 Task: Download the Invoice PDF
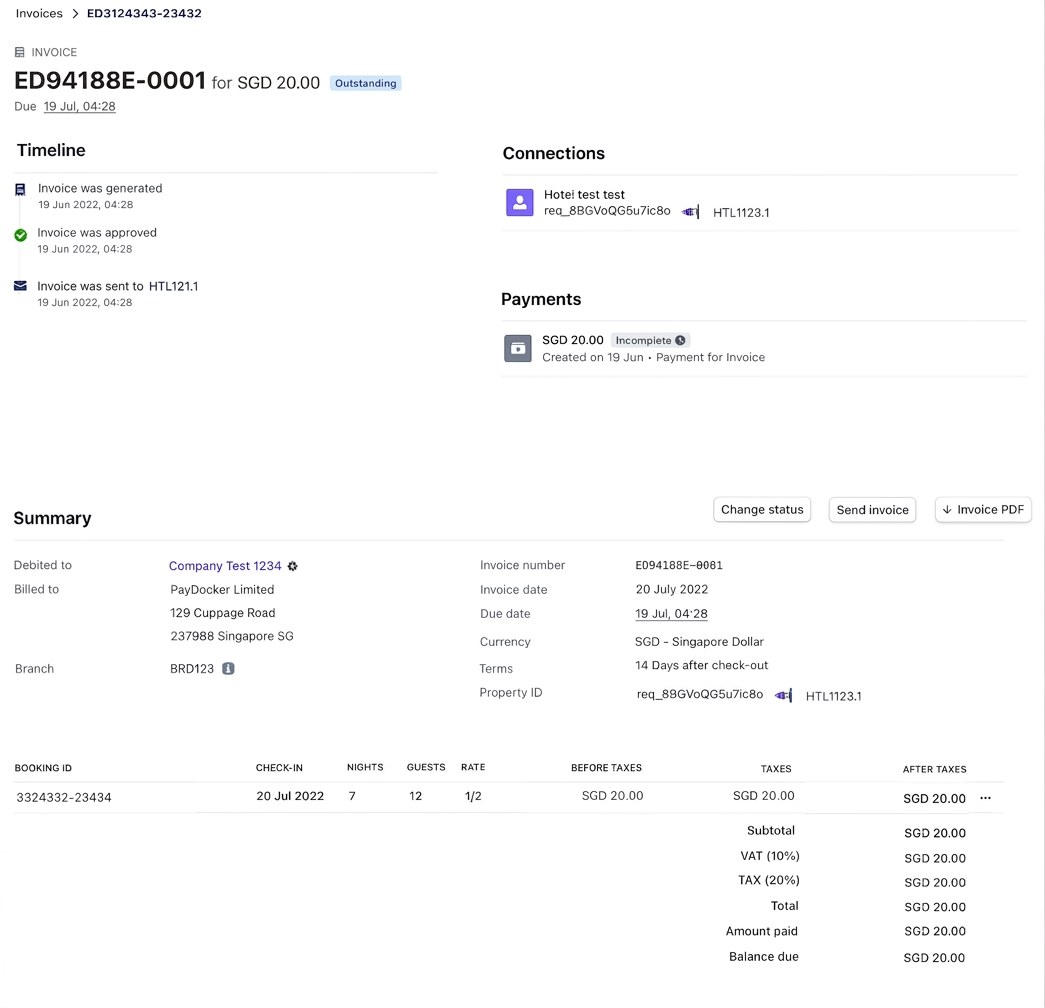983,510
